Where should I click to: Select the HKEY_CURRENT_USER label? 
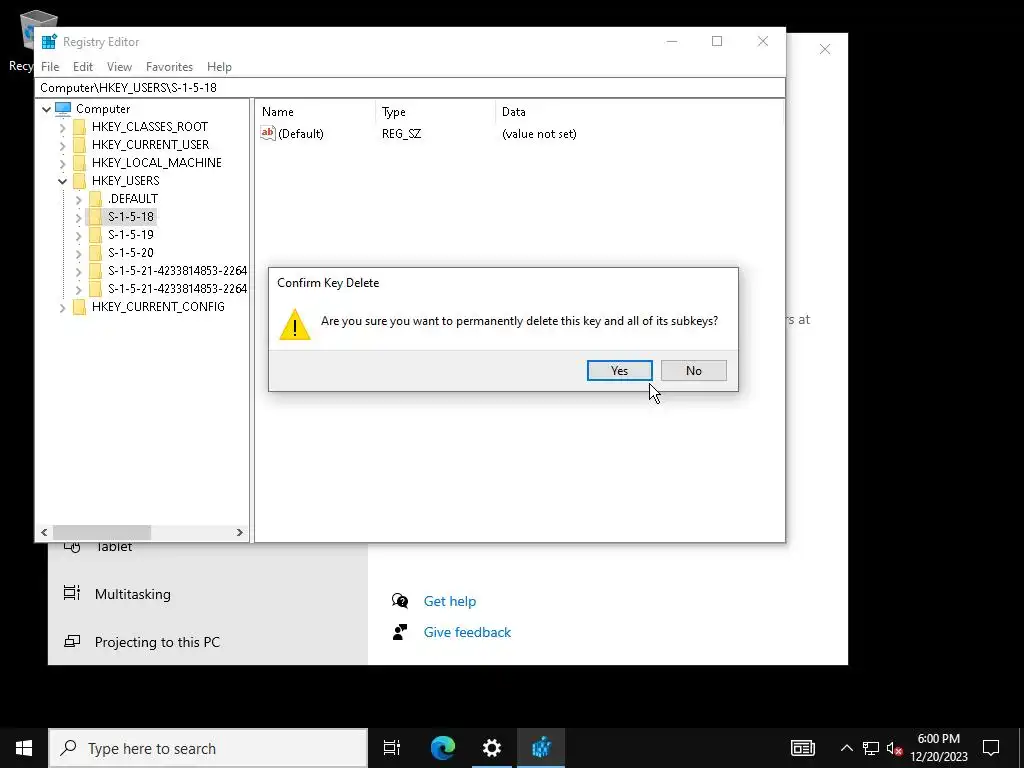coord(150,144)
